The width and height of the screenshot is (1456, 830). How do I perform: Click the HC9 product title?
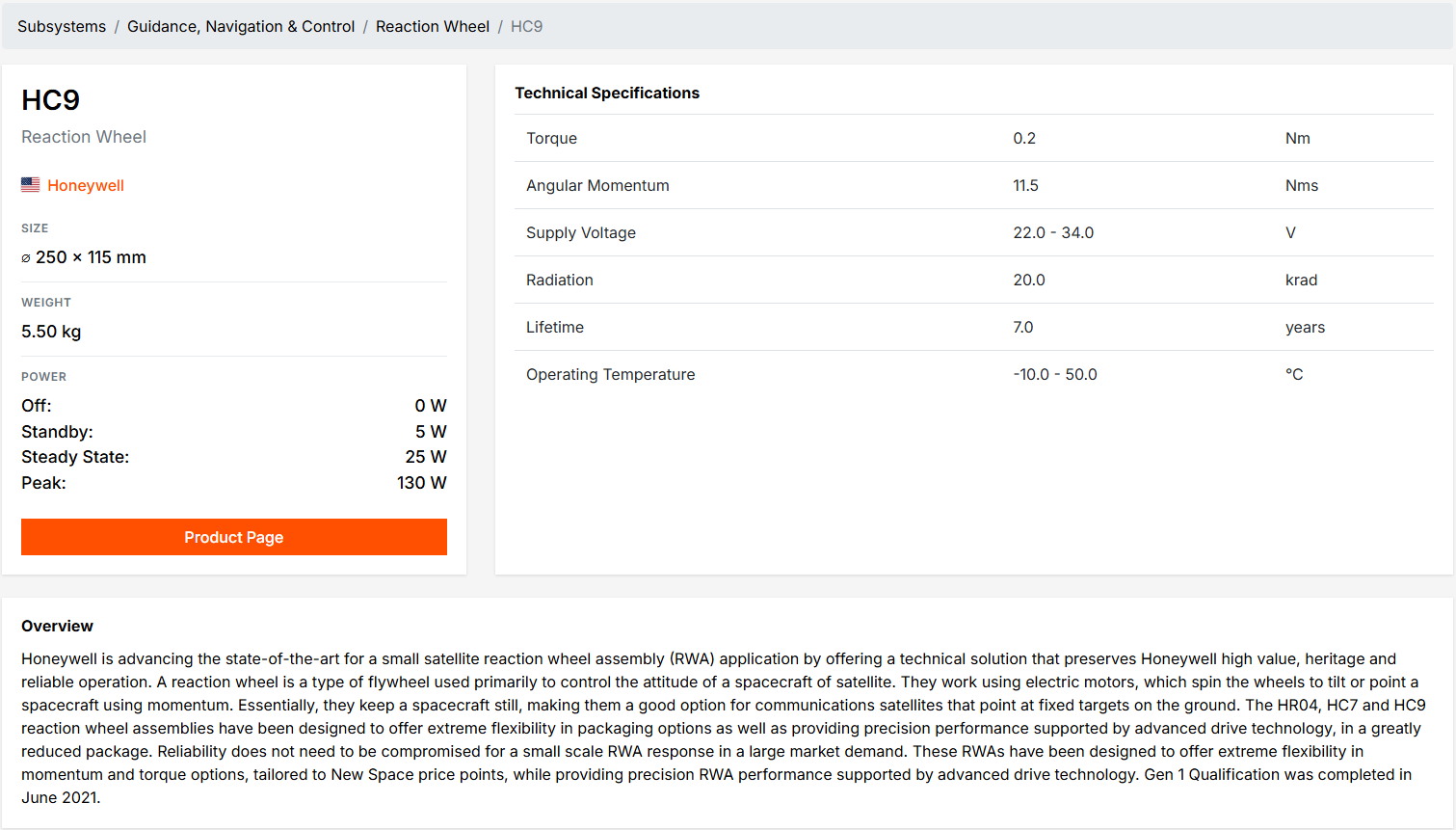click(x=50, y=99)
